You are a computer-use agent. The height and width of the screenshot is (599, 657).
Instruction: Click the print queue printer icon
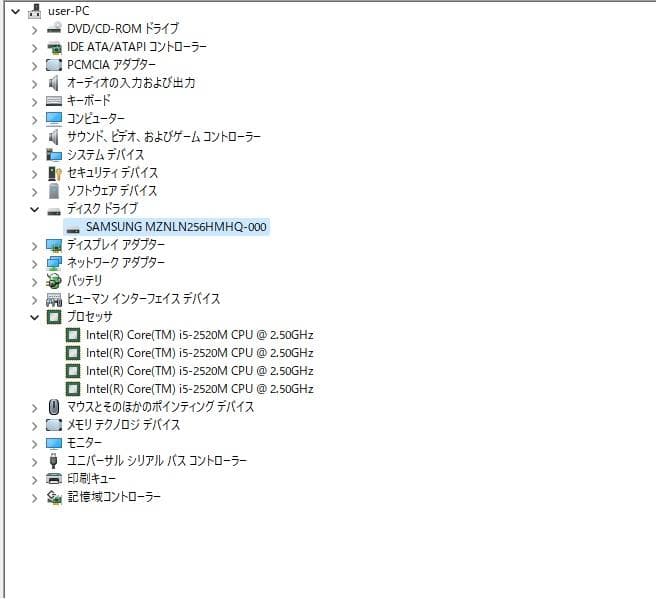54,479
